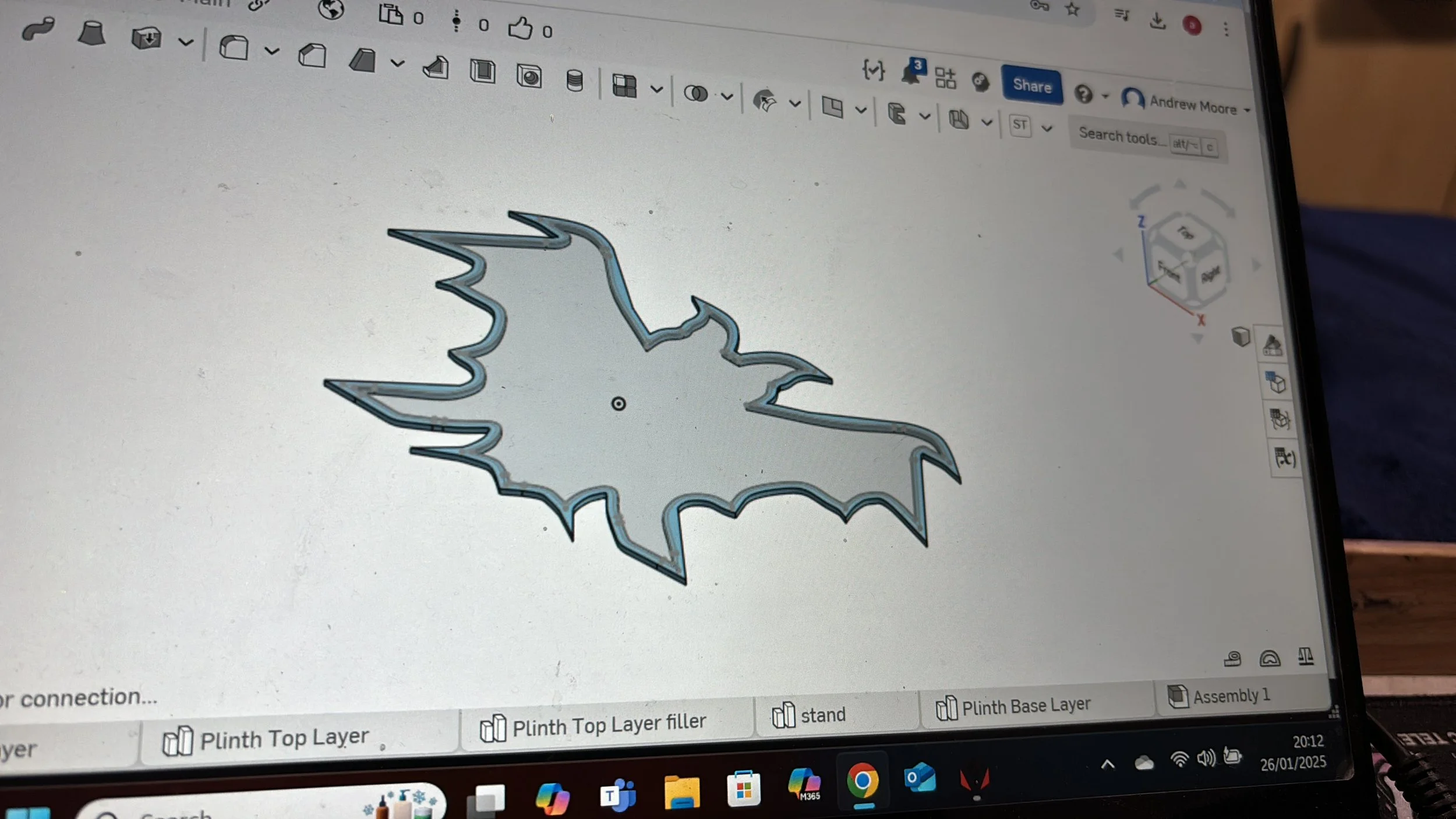Click the blue Share button
The image size is (1456, 819).
pos(1031,86)
